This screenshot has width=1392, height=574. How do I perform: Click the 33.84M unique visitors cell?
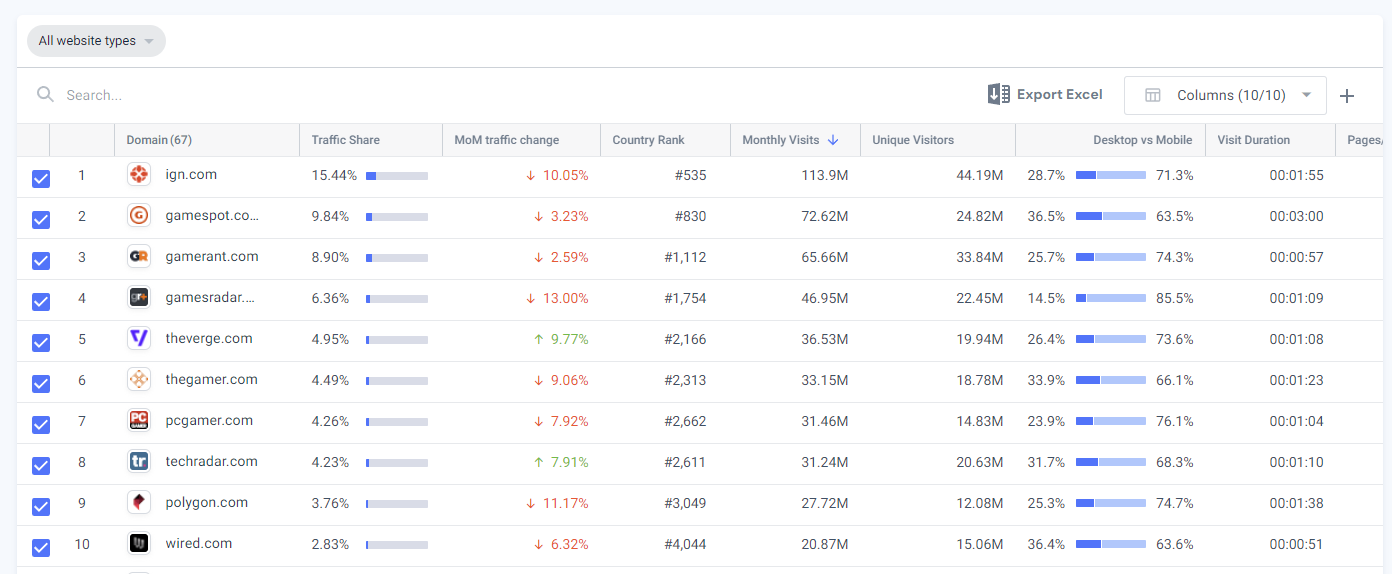tap(979, 257)
